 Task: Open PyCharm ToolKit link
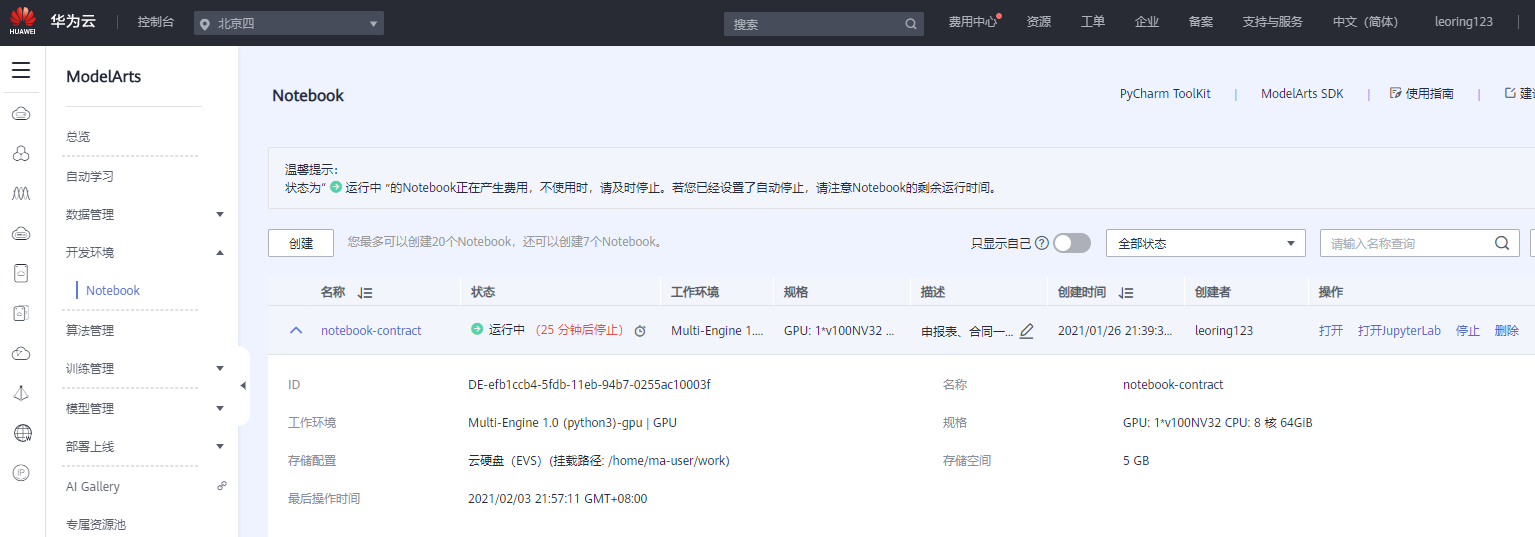point(1165,94)
